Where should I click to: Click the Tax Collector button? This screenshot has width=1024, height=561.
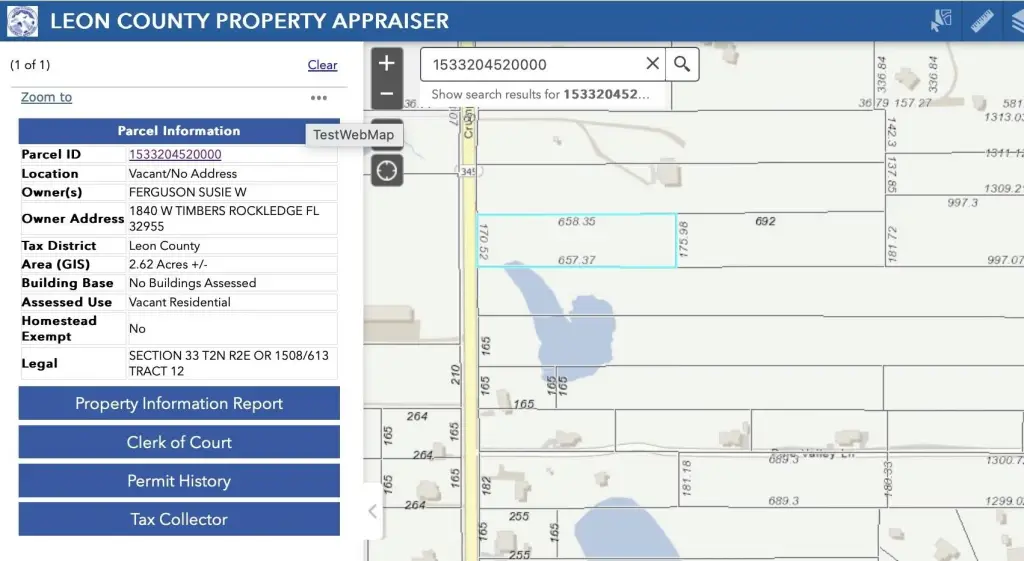coord(179,519)
